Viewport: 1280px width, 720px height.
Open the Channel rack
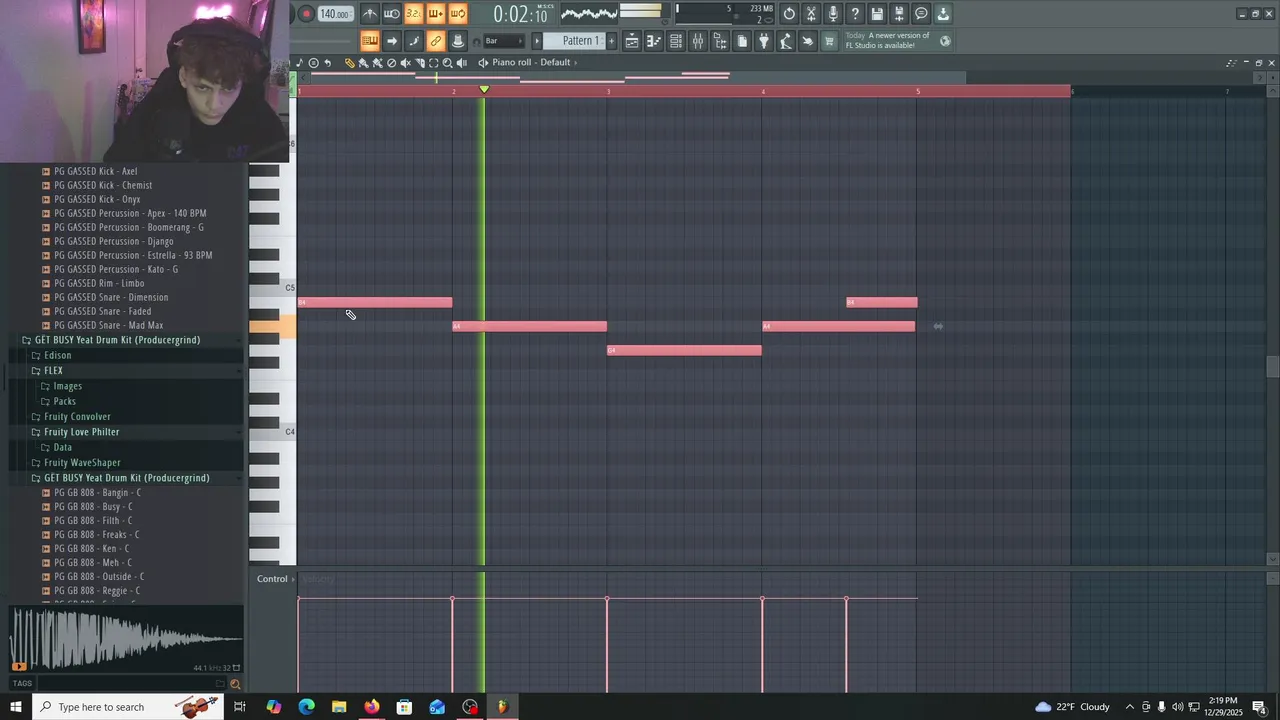coord(676,41)
